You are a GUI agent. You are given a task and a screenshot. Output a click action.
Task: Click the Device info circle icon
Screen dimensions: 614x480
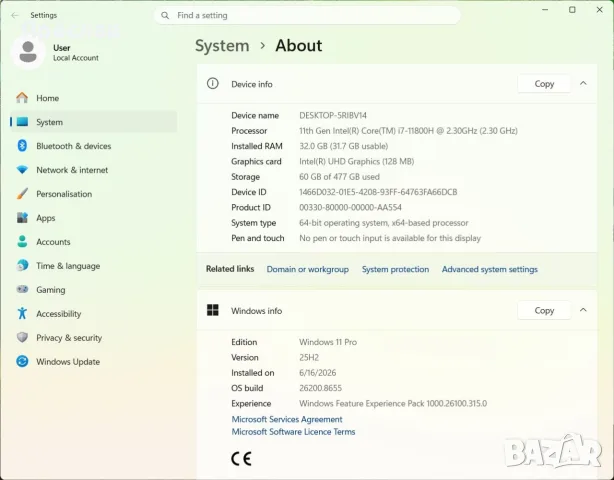[x=213, y=83]
